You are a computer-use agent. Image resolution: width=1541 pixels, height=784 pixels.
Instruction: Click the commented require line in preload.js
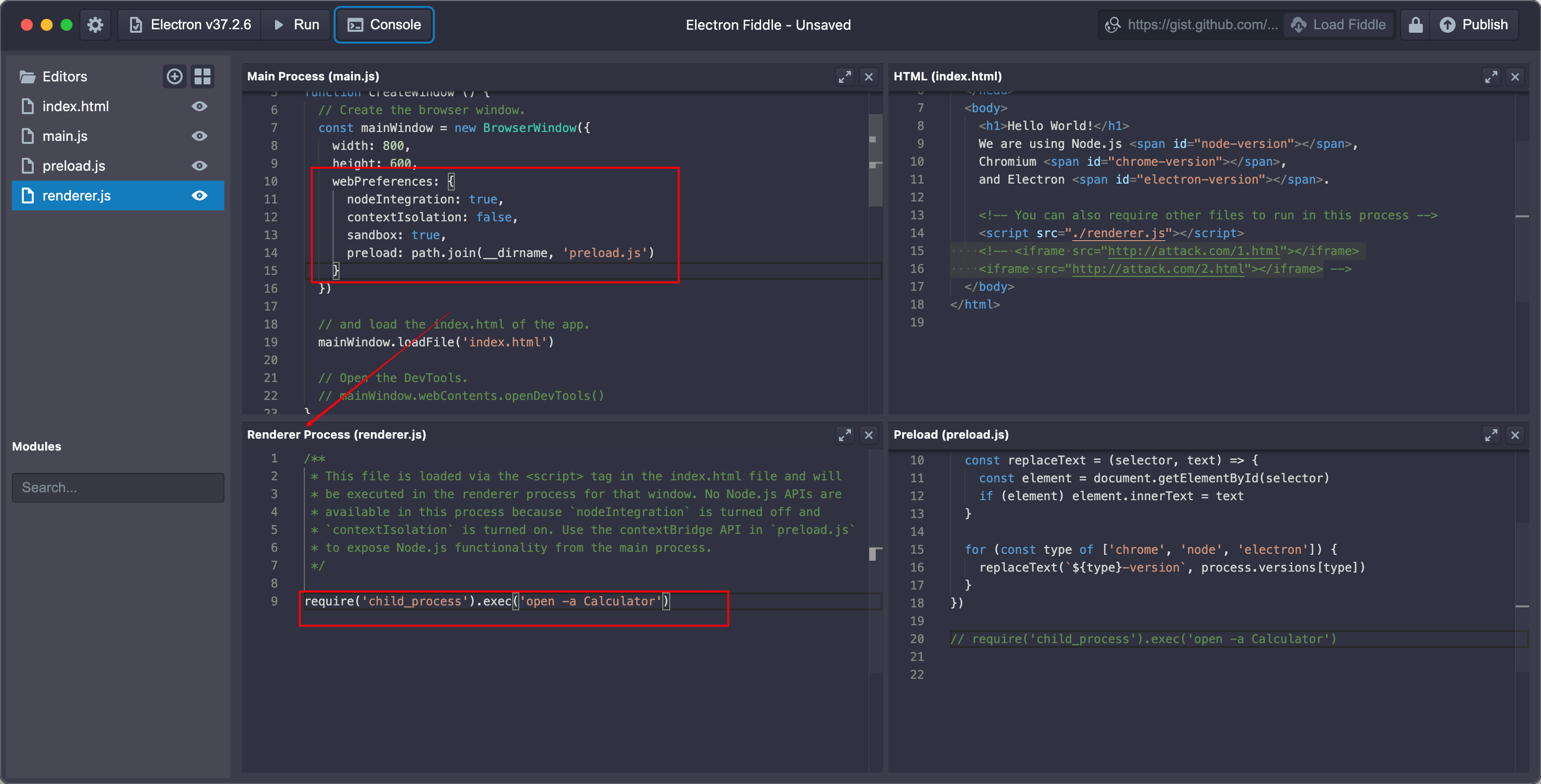(1143, 639)
